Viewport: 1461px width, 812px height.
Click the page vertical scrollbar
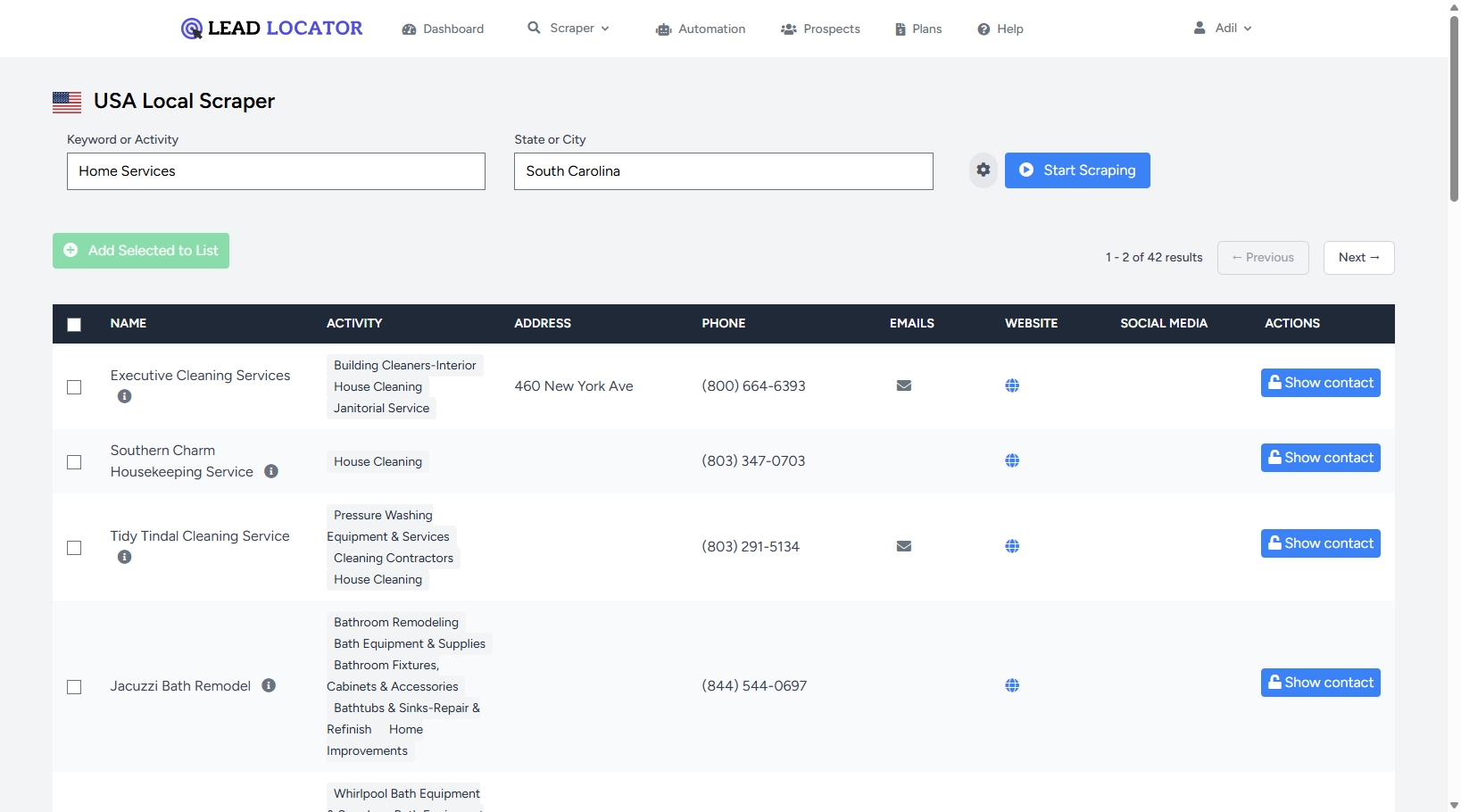[x=1454, y=107]
